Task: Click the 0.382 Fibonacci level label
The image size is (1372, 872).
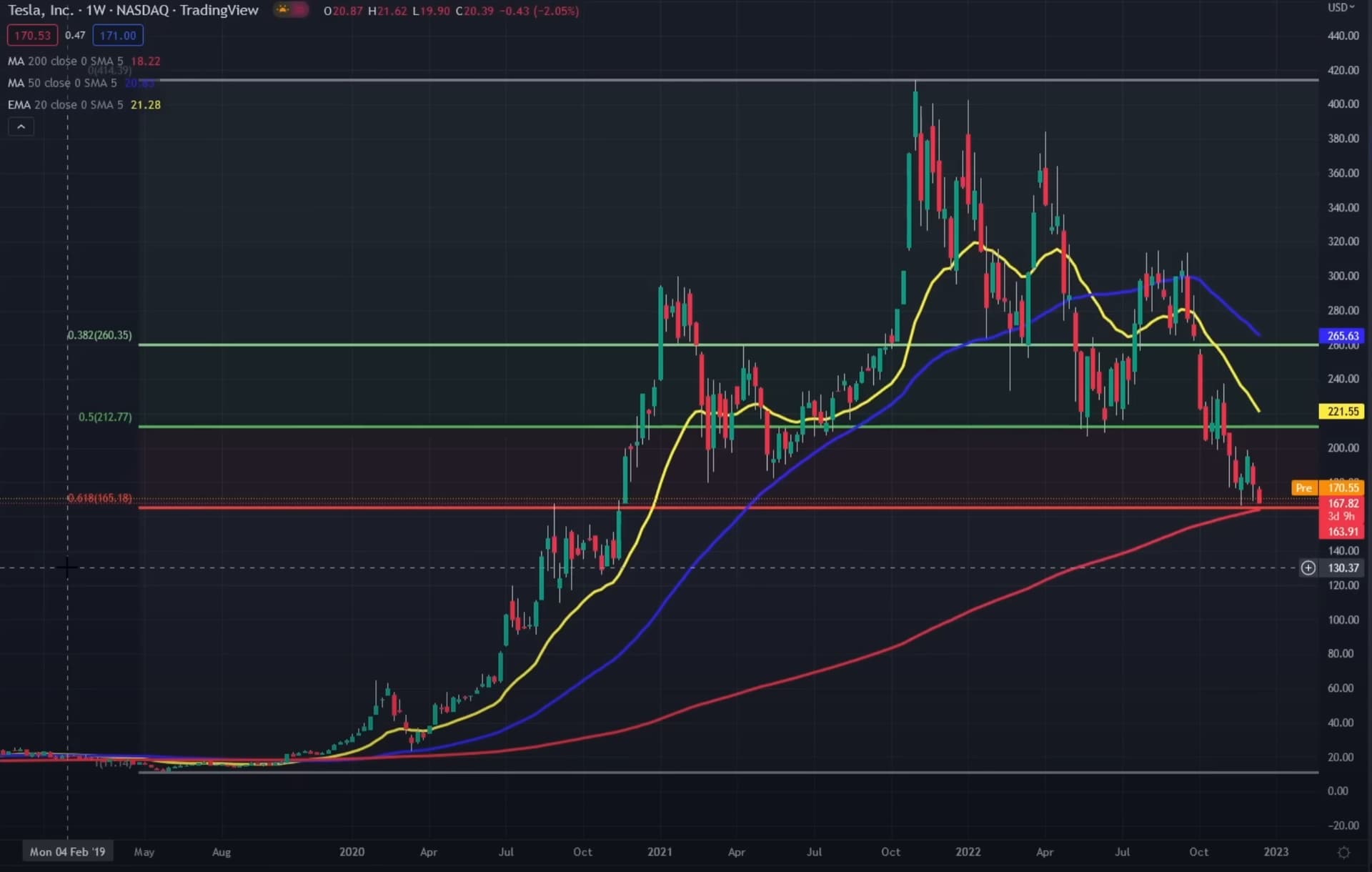Action: pos(99,335)
